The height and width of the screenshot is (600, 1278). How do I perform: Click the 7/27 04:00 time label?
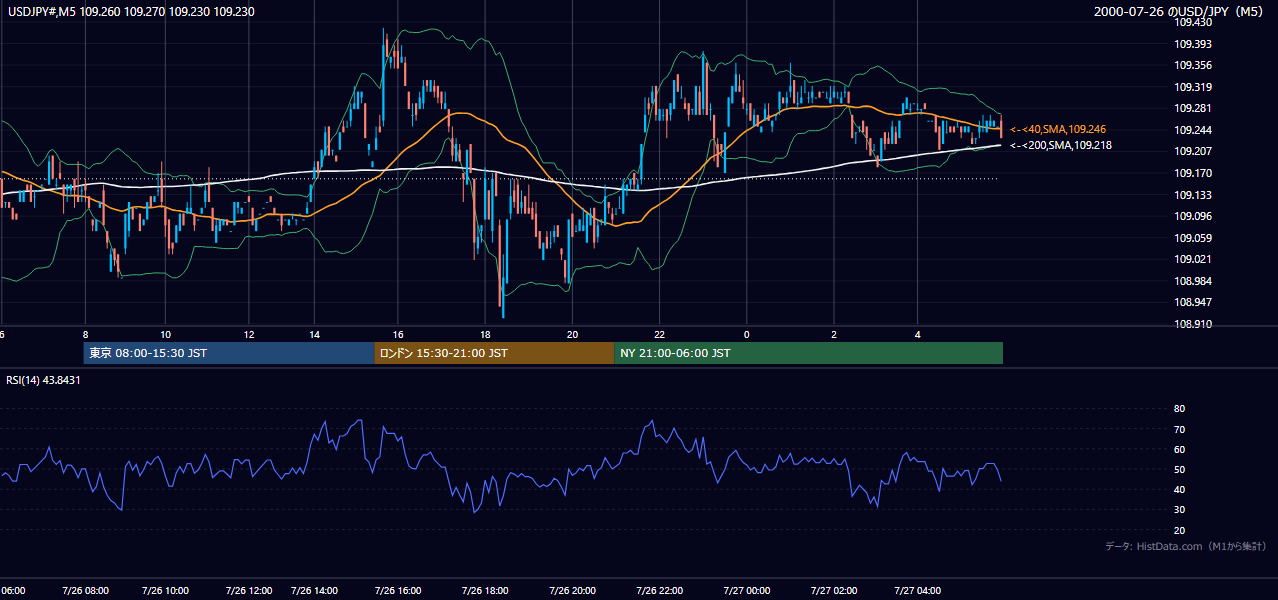pos(919,591)
